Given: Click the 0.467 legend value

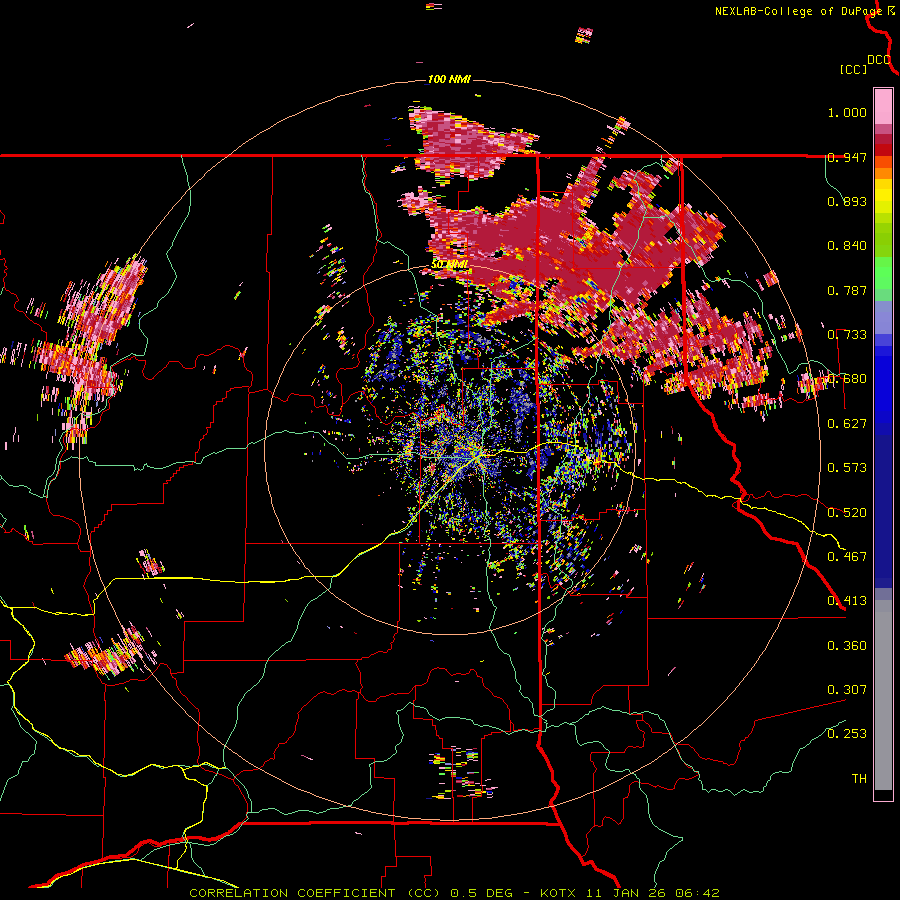Looking at the screenshot, I should [x=847, y=557].
